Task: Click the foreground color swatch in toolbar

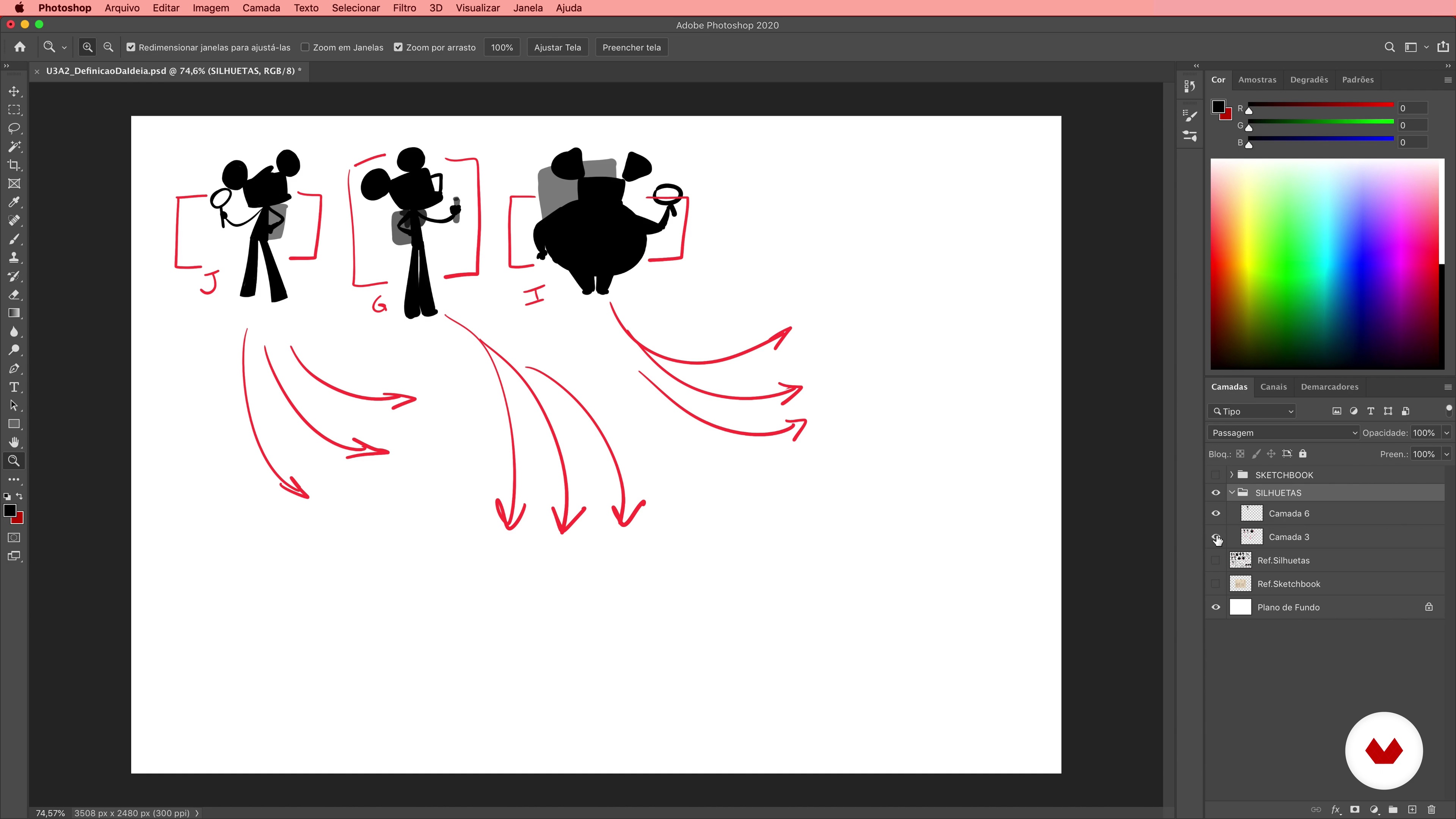Action: coord(9,510)
